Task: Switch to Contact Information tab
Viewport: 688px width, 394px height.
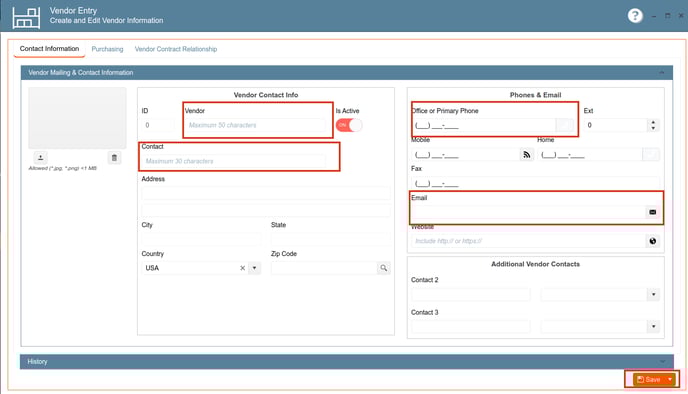Action: (49, 49)
